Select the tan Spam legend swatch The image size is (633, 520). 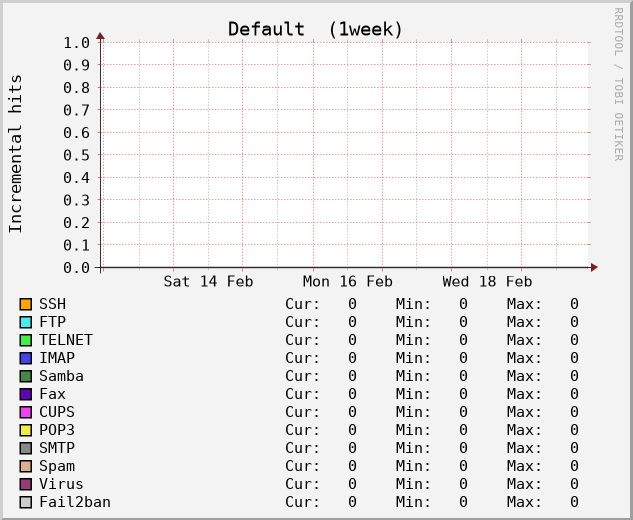click(x=26, y=466)
